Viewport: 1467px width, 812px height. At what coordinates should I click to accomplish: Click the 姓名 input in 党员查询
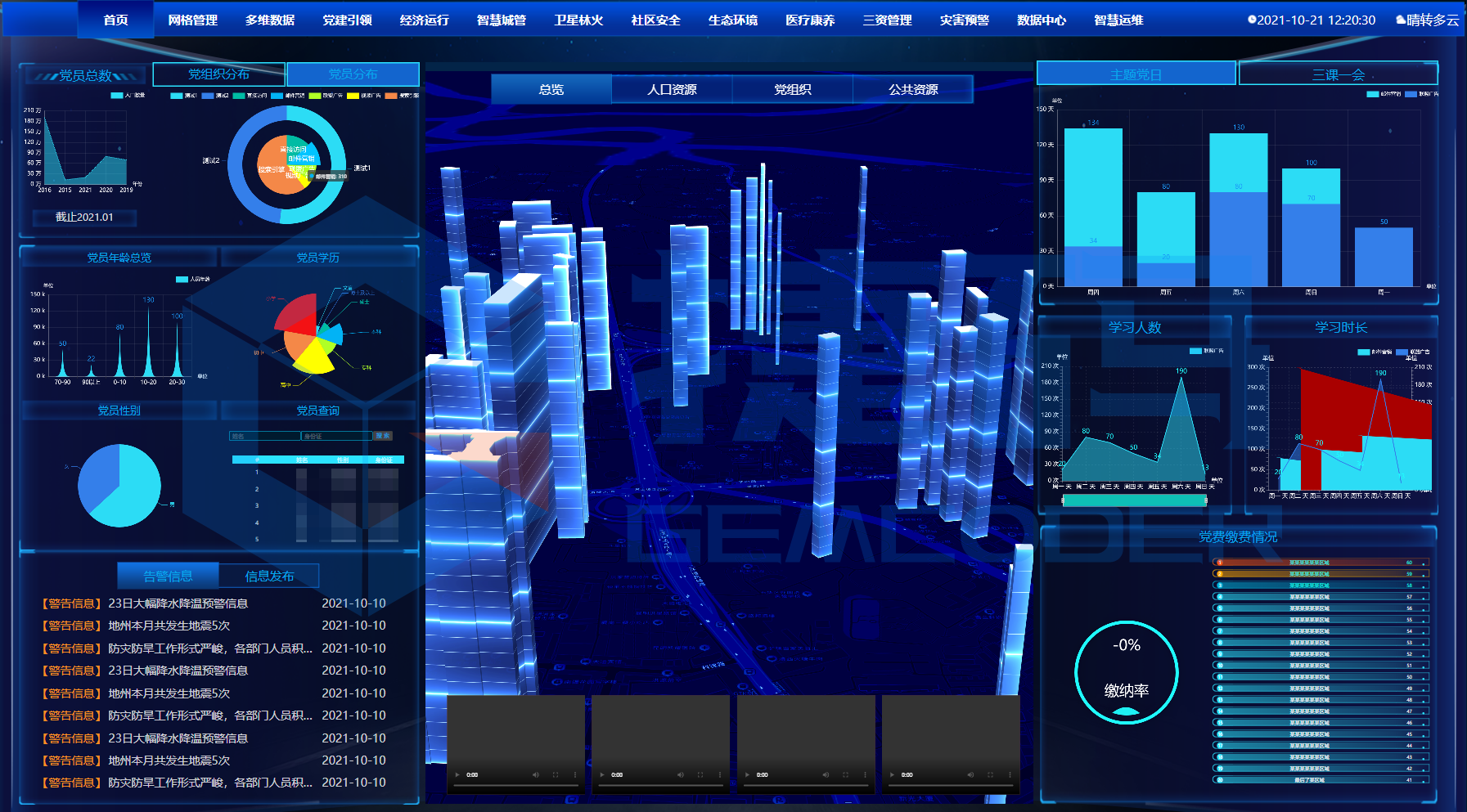click(264, 436)
